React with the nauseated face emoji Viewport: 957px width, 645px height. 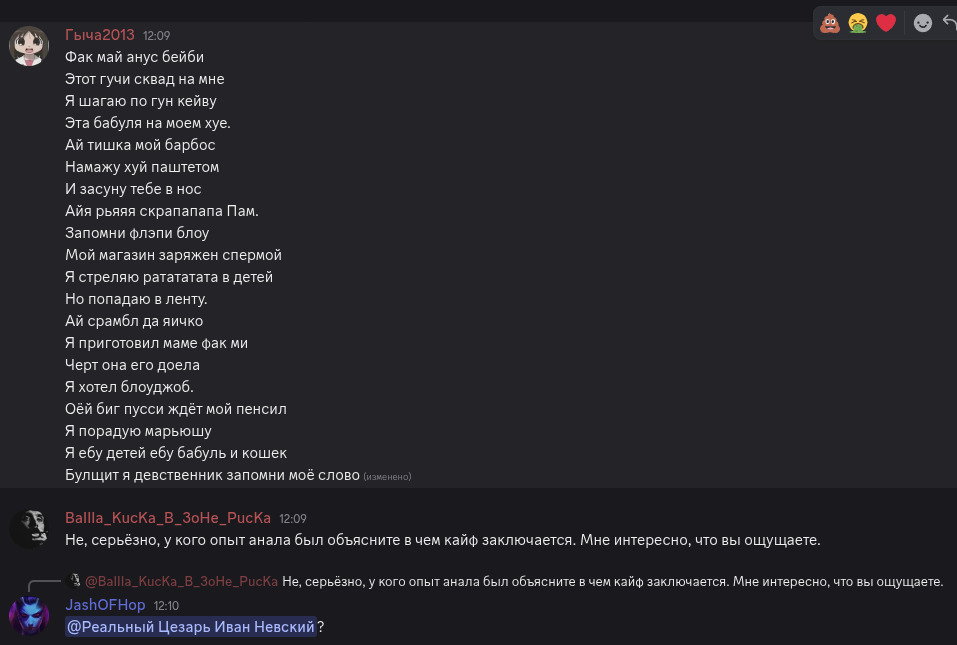tap(857, 22)
